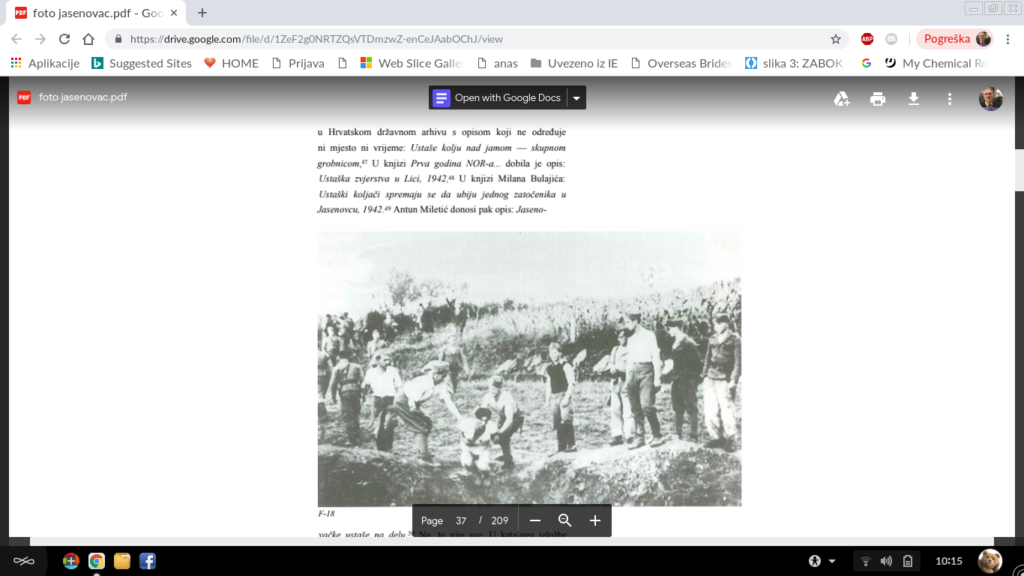
Task: Bookmark this page with the star icon
Action: [836, 39]
